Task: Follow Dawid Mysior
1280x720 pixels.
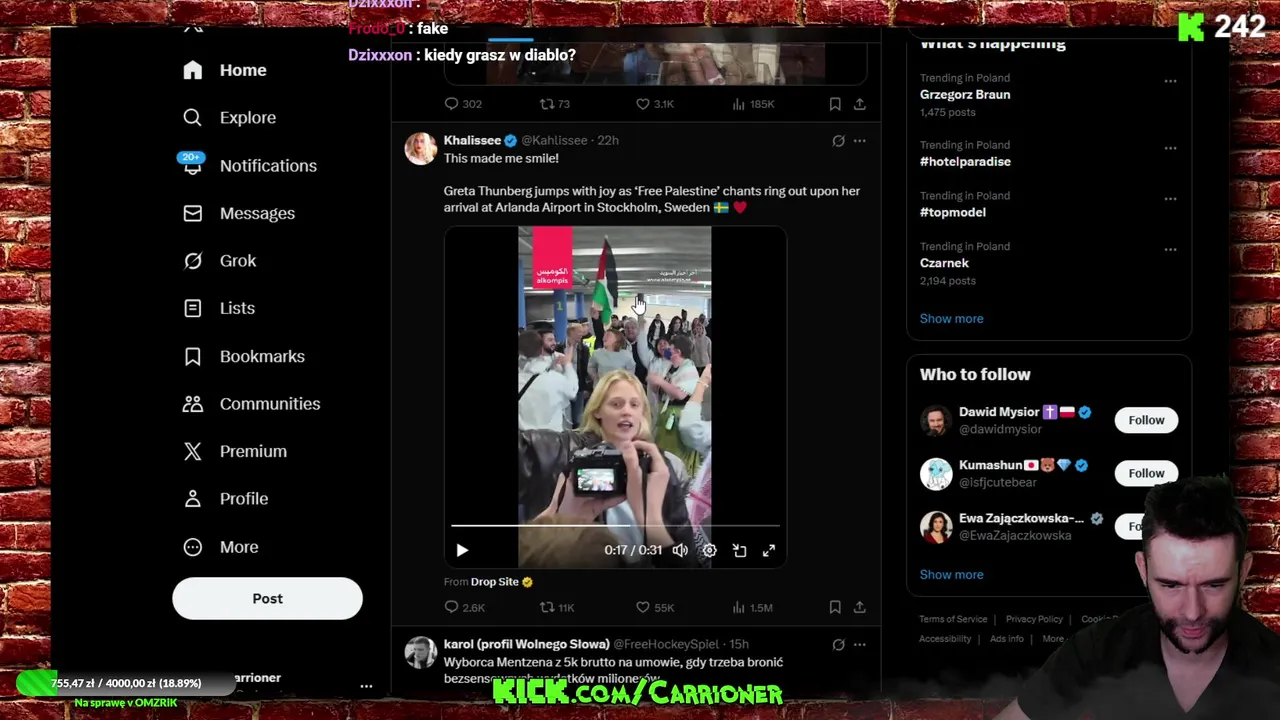Action: pos(1146,420)
